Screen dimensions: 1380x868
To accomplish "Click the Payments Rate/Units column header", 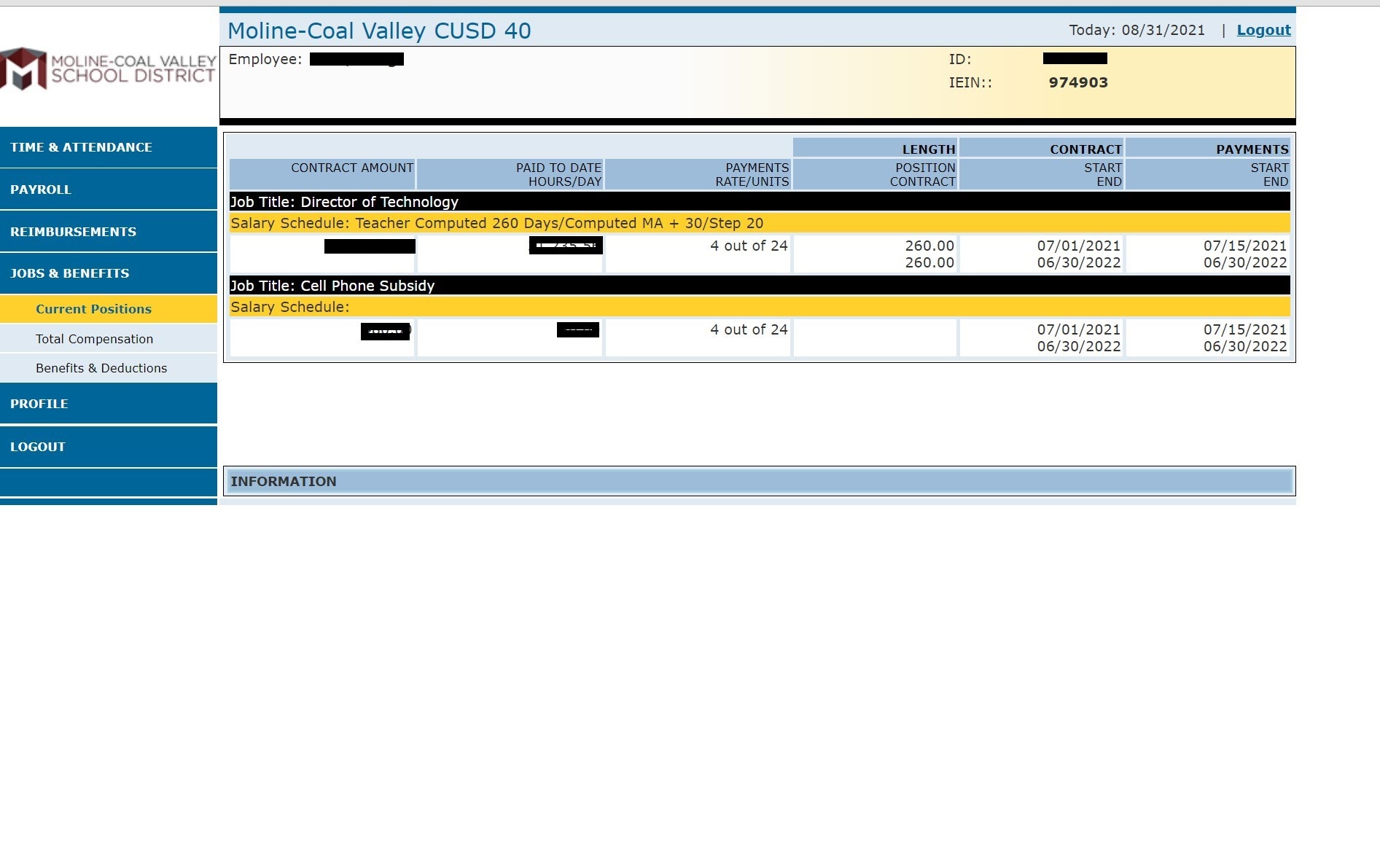I will click(752, 175).
